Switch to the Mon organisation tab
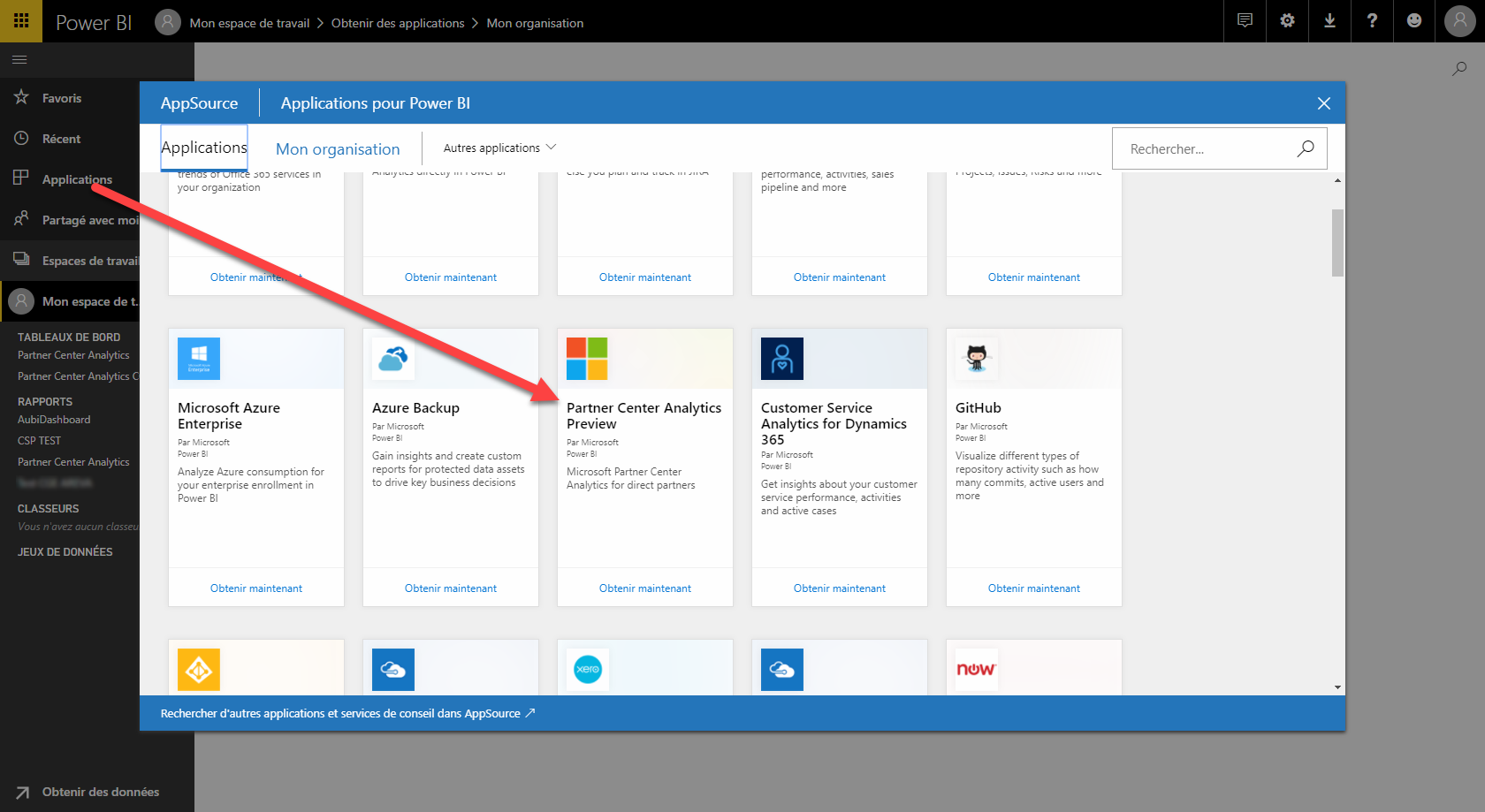Viewport: 1485px width, 812px height. (x=338, y=149)
